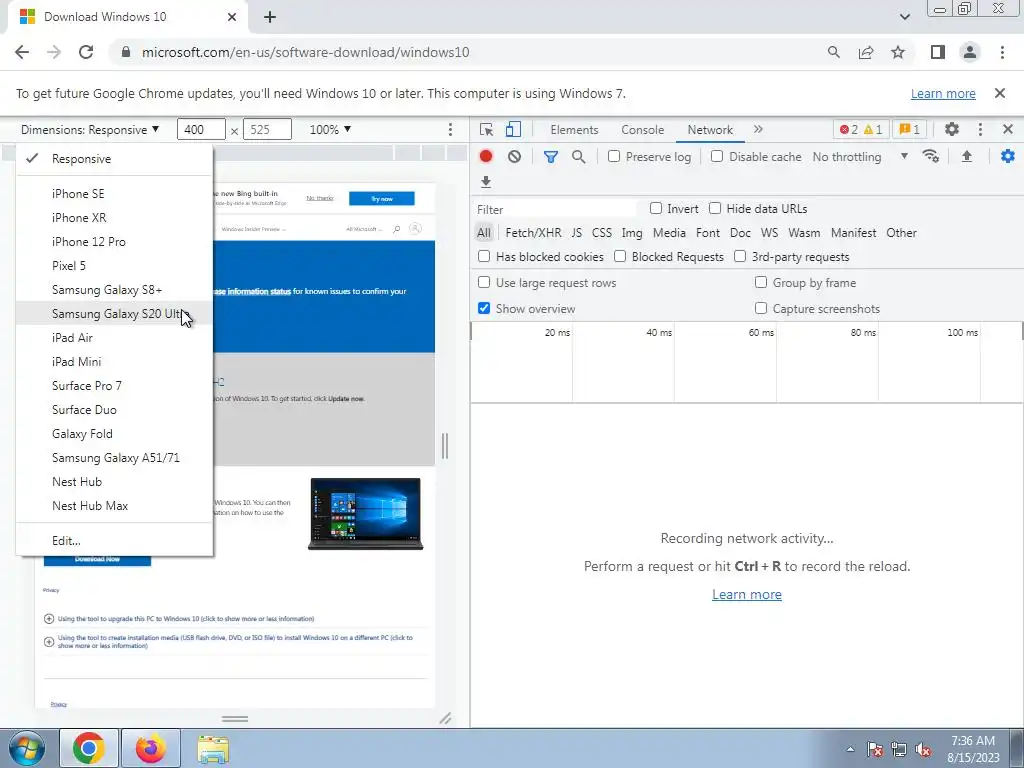Open Chrome tab search chevron

[x=904, y=17]
